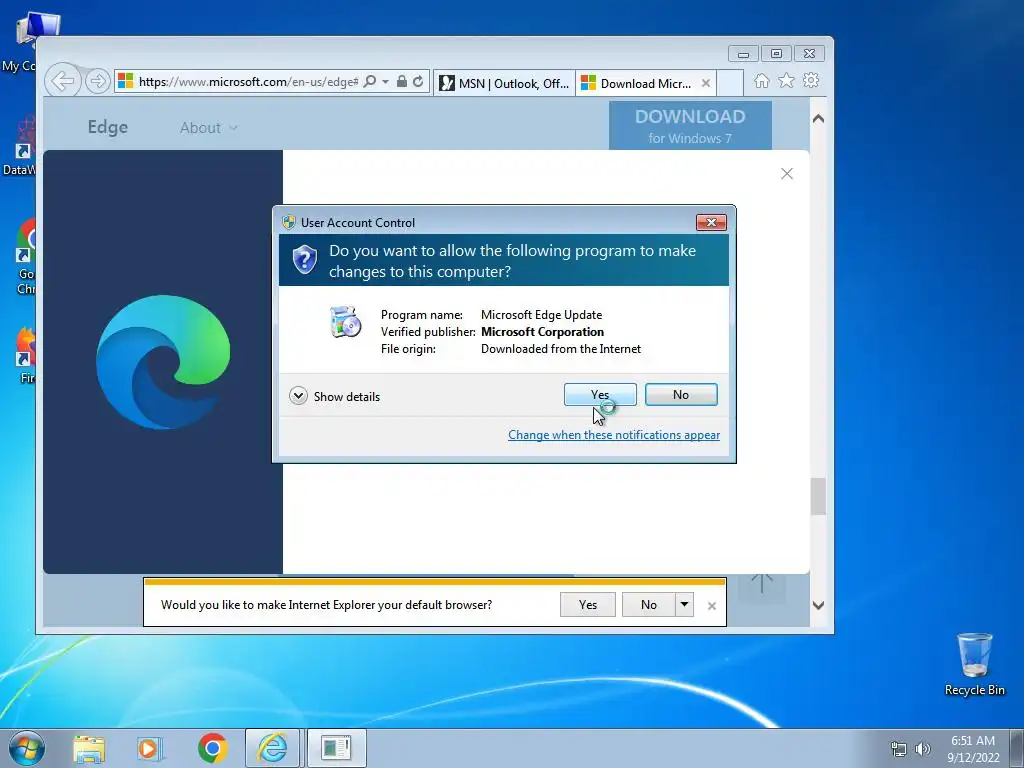Select the My Computer desktop icon
The height and width of the screenshot is (768, 1024).
(x=26, y=40)
